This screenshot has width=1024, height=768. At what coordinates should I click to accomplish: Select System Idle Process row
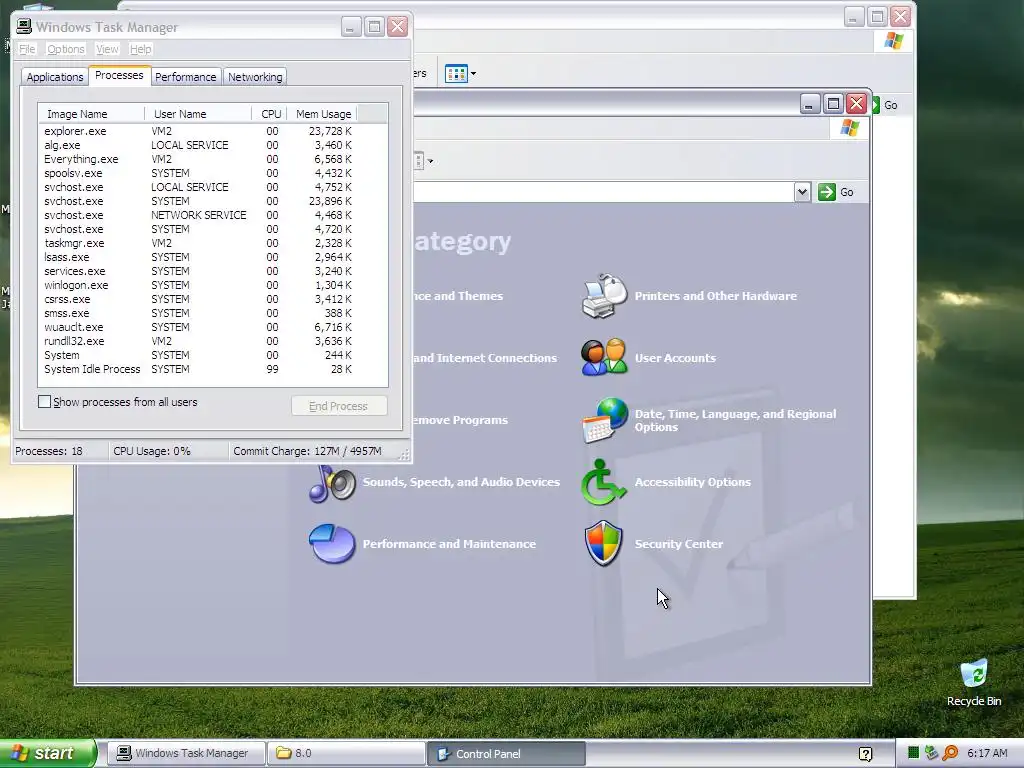[x=198, y=369]
